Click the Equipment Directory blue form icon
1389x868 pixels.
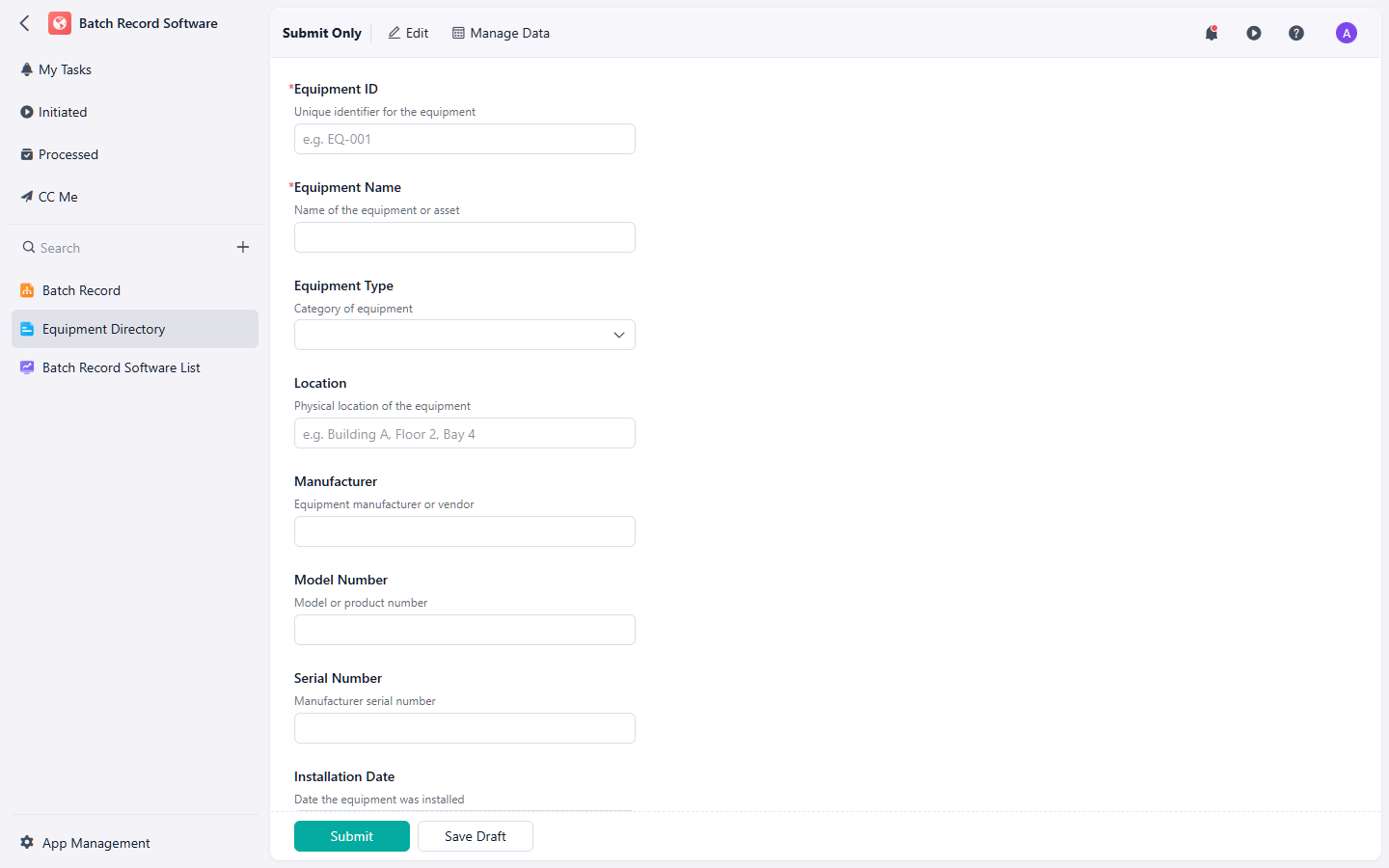[27, 329]
